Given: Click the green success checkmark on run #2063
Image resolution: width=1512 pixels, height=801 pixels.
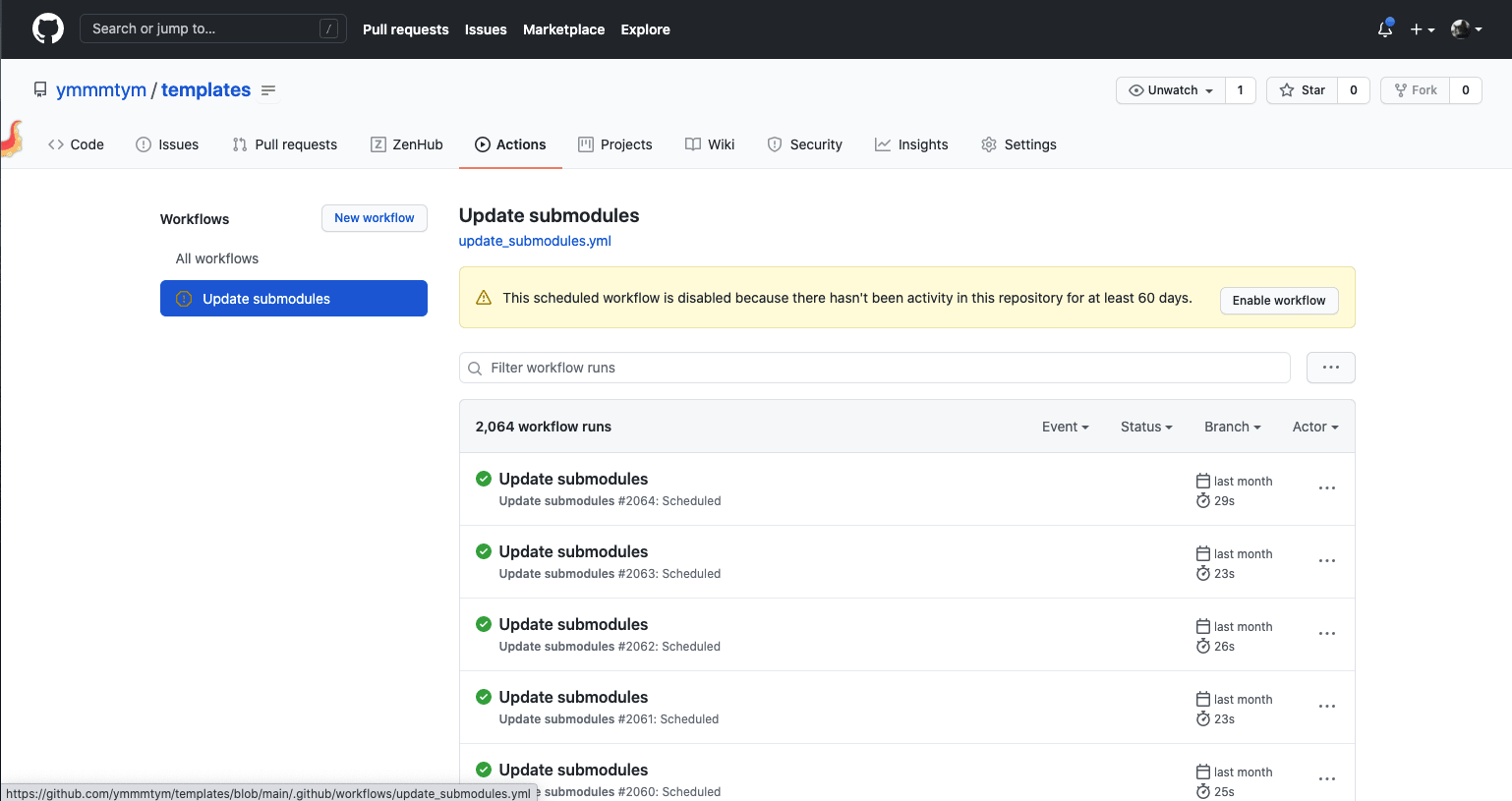Looking at the screenshot, I should click(483, 551).
